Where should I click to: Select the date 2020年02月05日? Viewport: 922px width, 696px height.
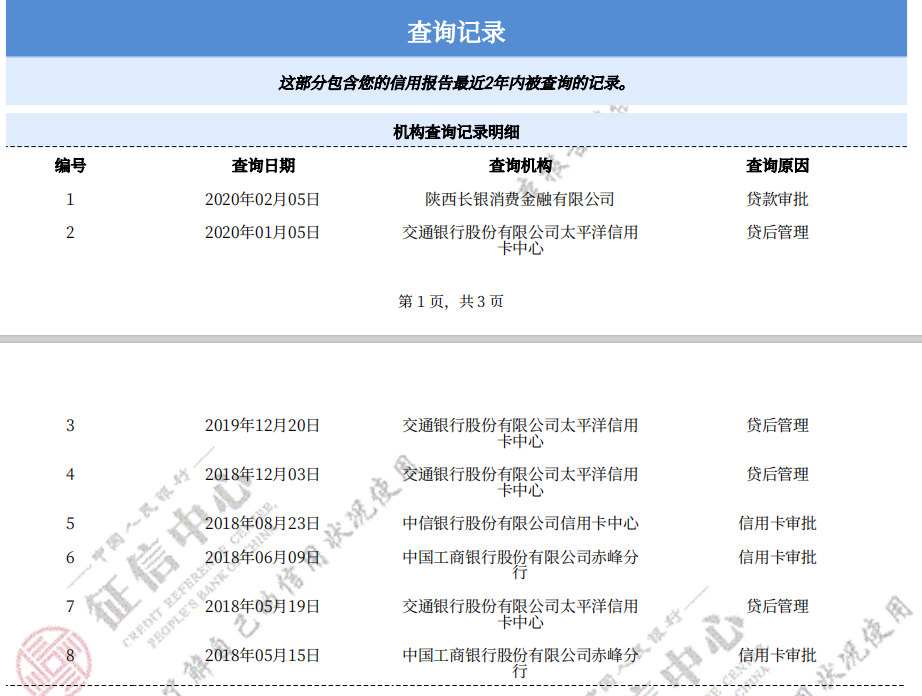point(262,199)
